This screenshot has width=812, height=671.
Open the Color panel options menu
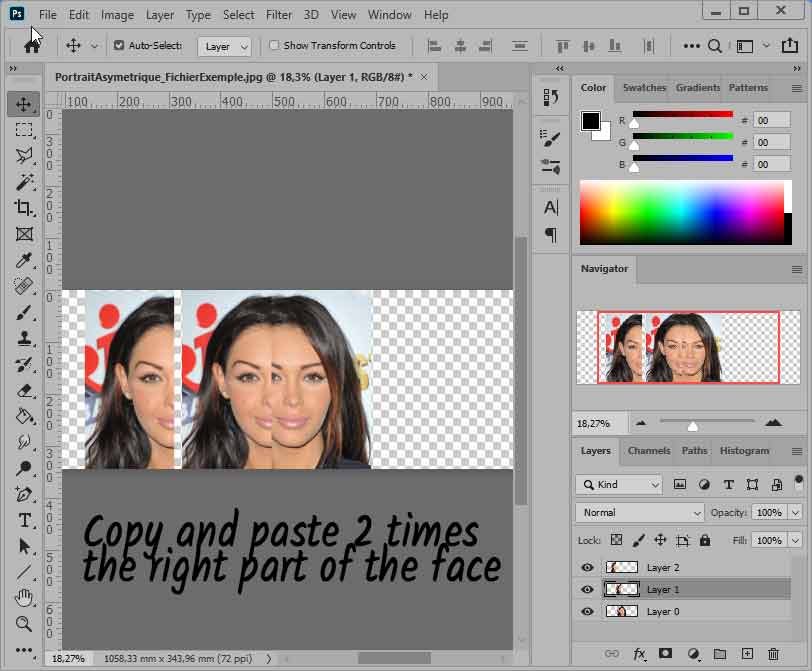[x=797, y=89]
